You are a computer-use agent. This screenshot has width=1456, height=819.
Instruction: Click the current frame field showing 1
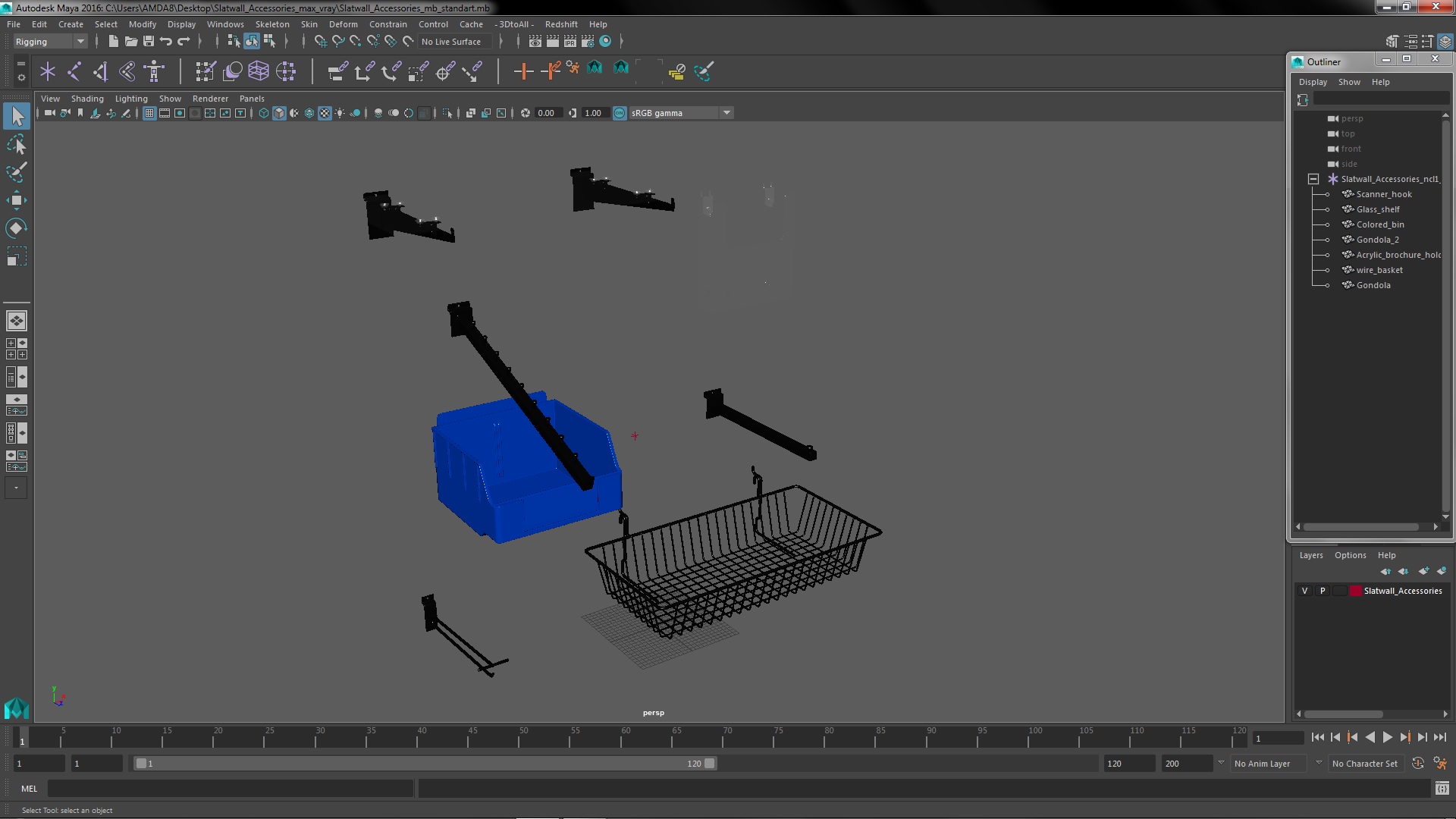(1277, 738)
